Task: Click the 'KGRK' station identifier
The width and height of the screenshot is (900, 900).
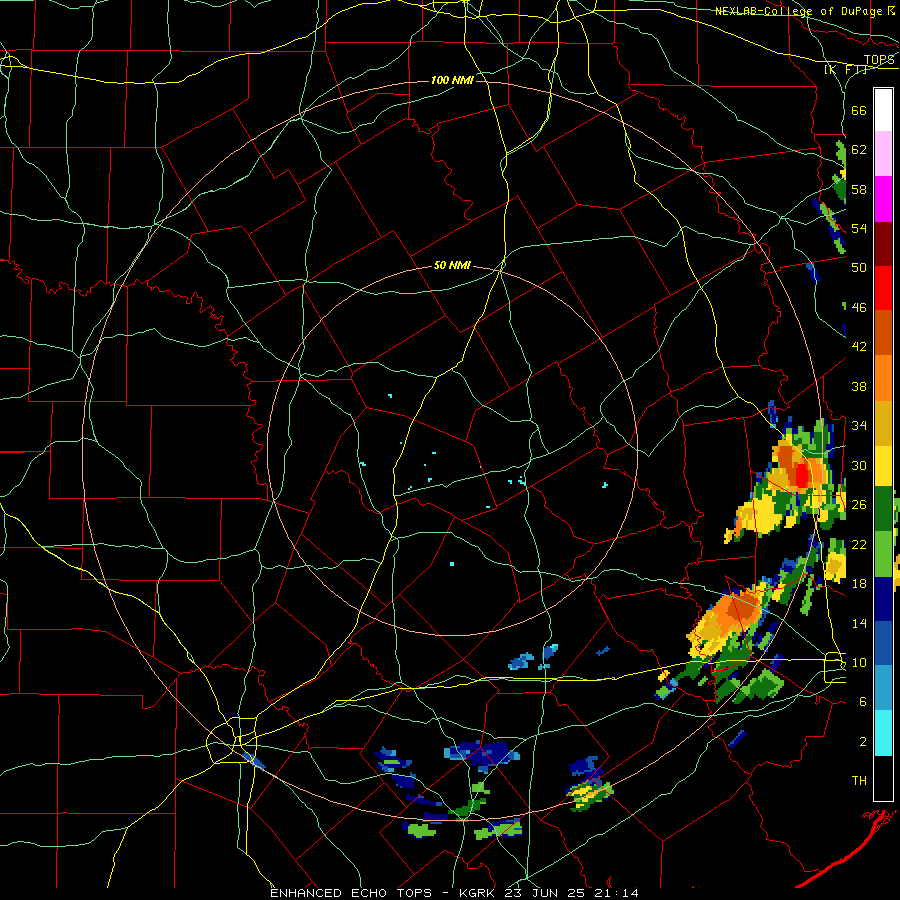Action: point(479,893)
